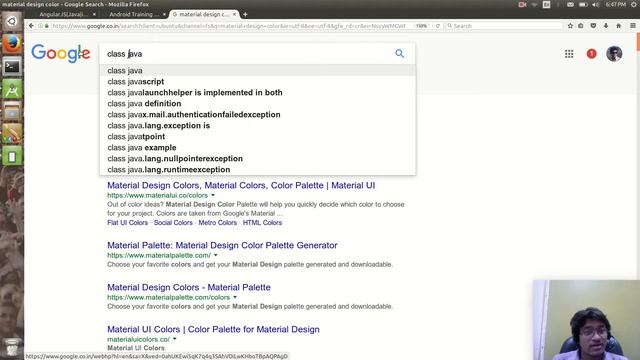Choose the 'class java definition' suggestion
Viewport: 640px width, 360px height.
[x=258, y=104]
